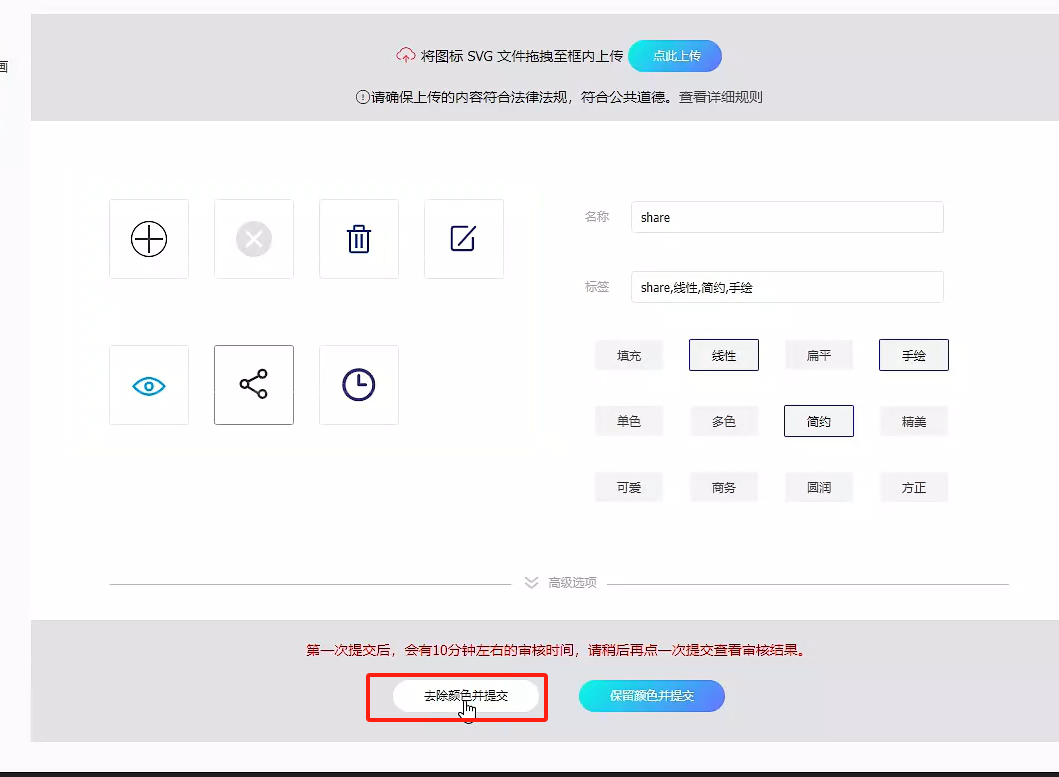Click the red 第一次提交后 review notice text

(556, 650)
